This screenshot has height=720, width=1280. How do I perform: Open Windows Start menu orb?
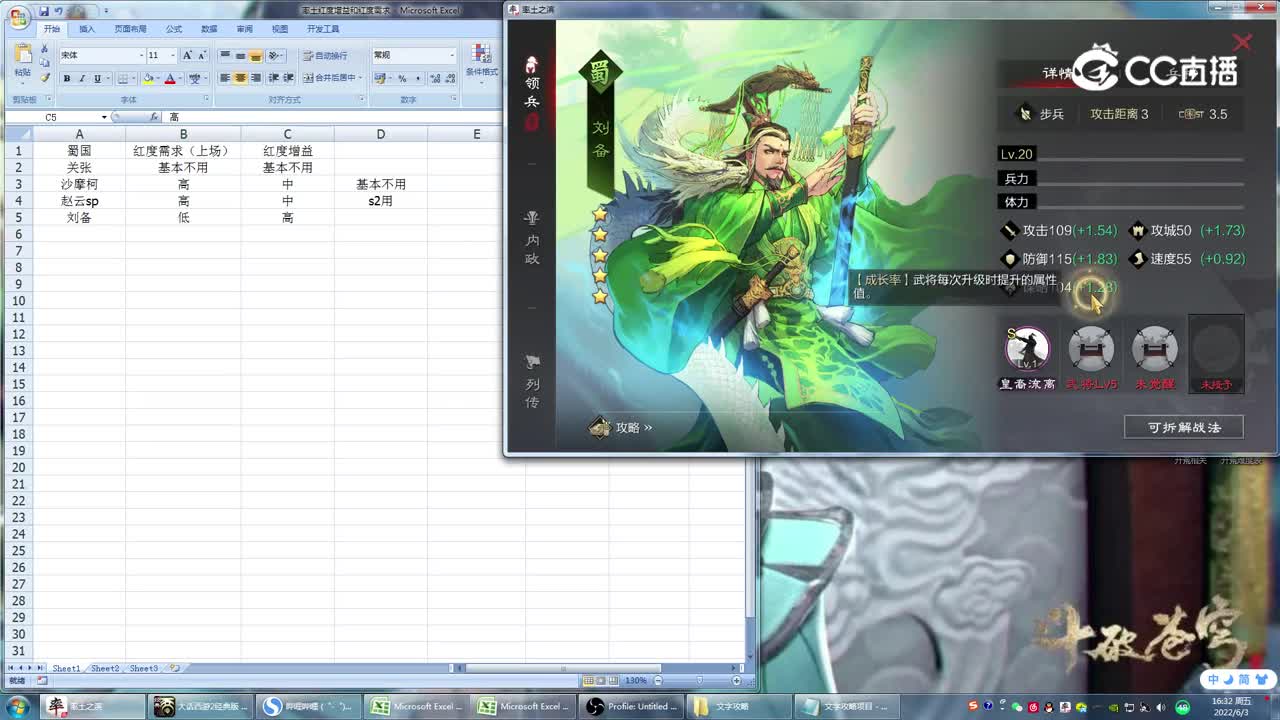18,707
